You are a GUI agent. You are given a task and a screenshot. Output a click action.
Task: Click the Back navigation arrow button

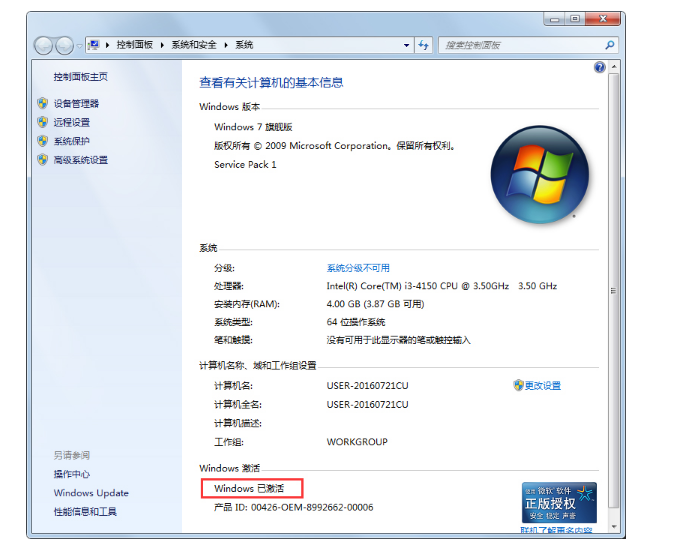[43, 46]
